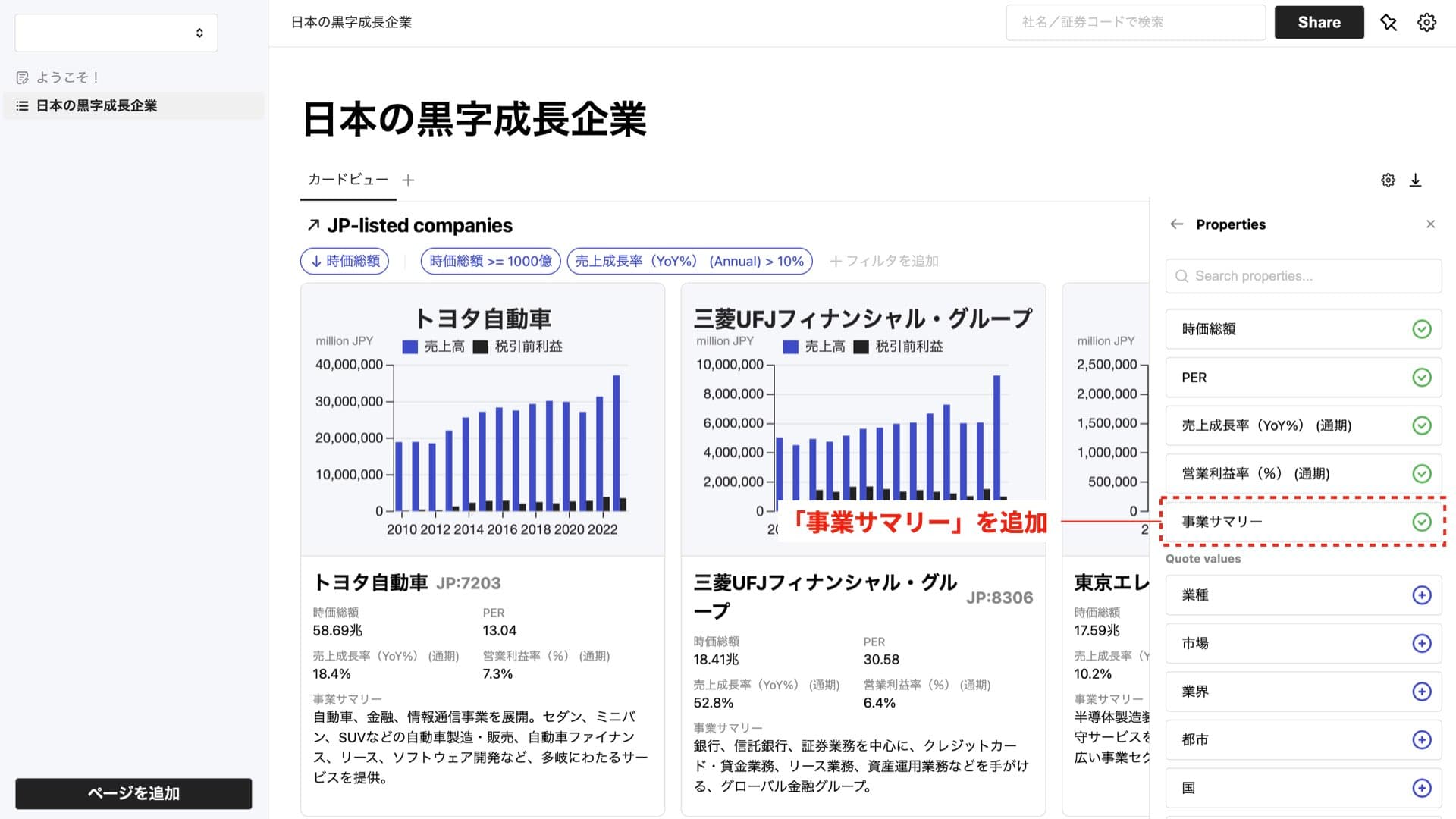Add the 都市 property with its plus icon
This screenshot has height=819, width=1456.
coord(1422,740)
